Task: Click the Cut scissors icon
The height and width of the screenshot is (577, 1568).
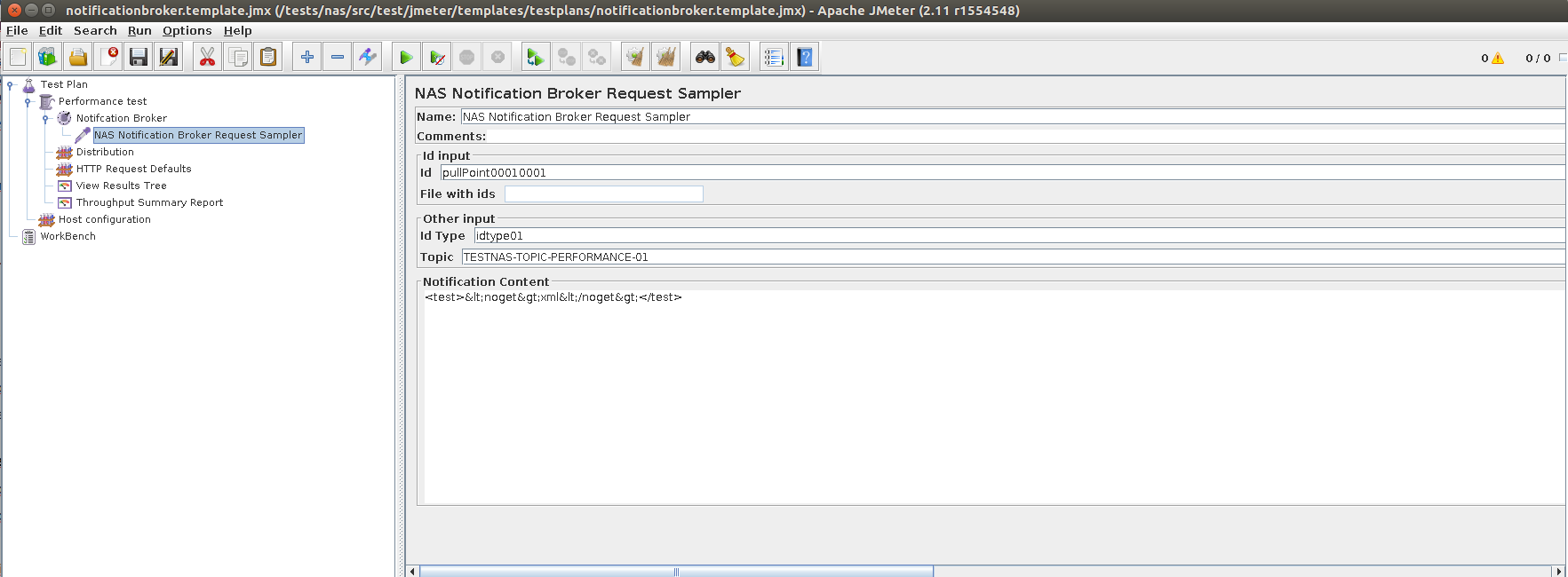Action: pos(207,58)
